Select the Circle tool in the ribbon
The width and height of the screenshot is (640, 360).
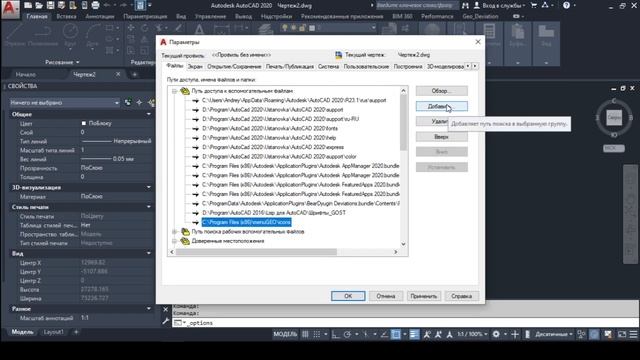[x=70, y=34]
